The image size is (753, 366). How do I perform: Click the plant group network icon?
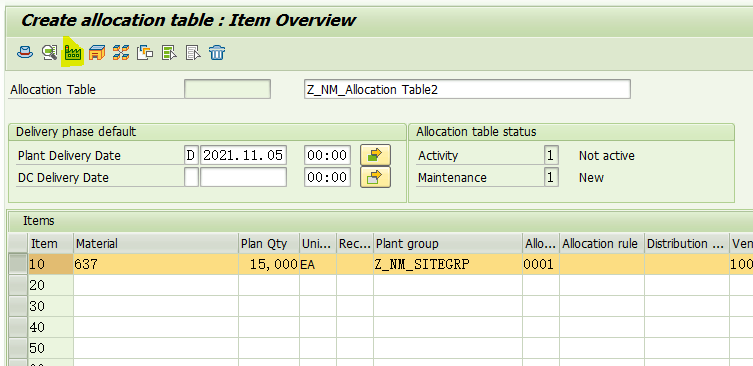click(121, 52)
